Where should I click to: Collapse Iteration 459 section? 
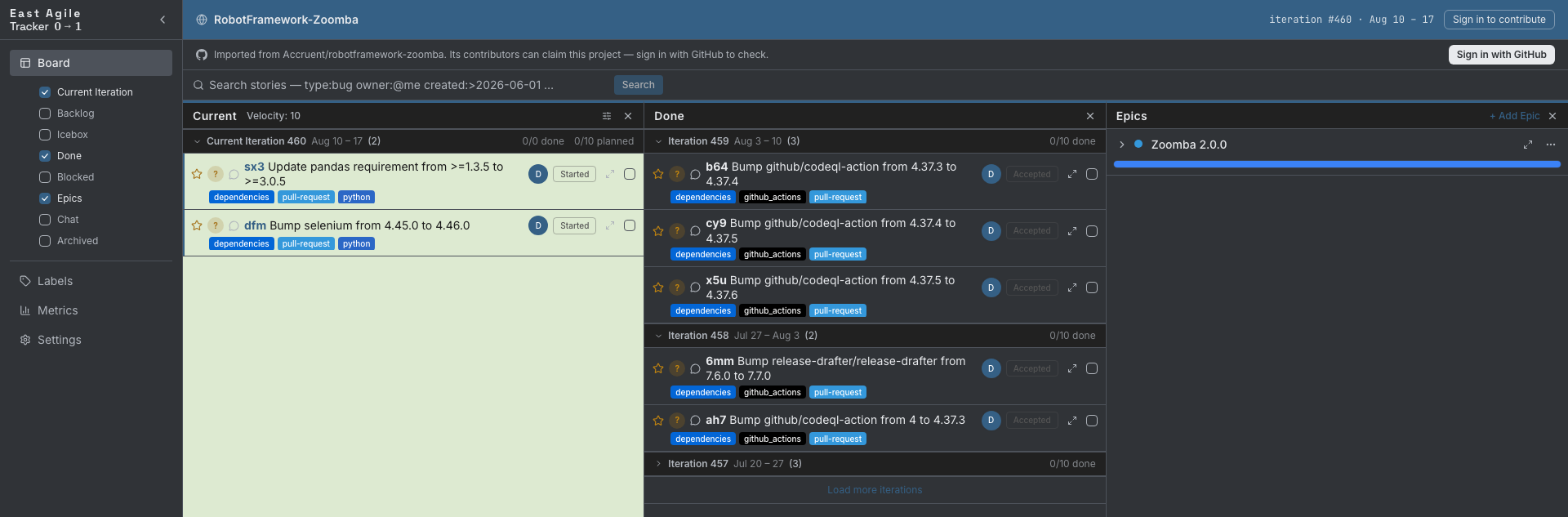658,141
